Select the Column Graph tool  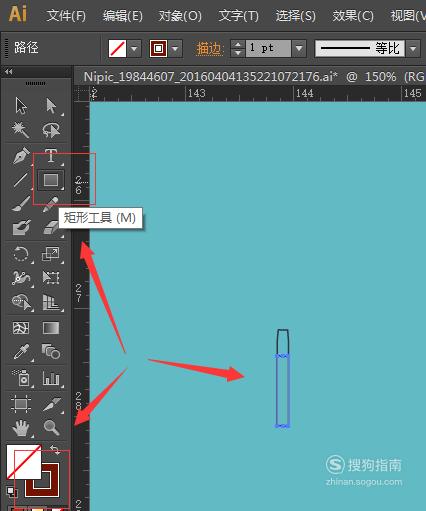tap(51, 378)
